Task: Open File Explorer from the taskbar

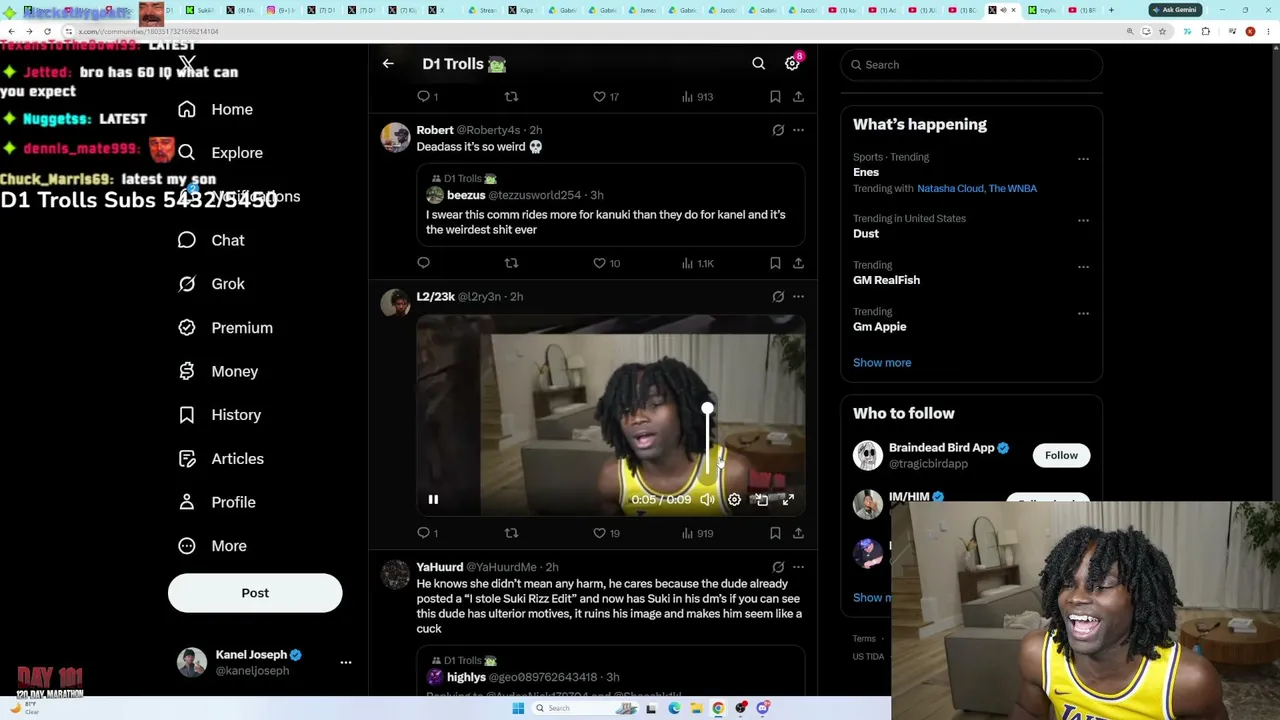Action: (x=696, y=708)
